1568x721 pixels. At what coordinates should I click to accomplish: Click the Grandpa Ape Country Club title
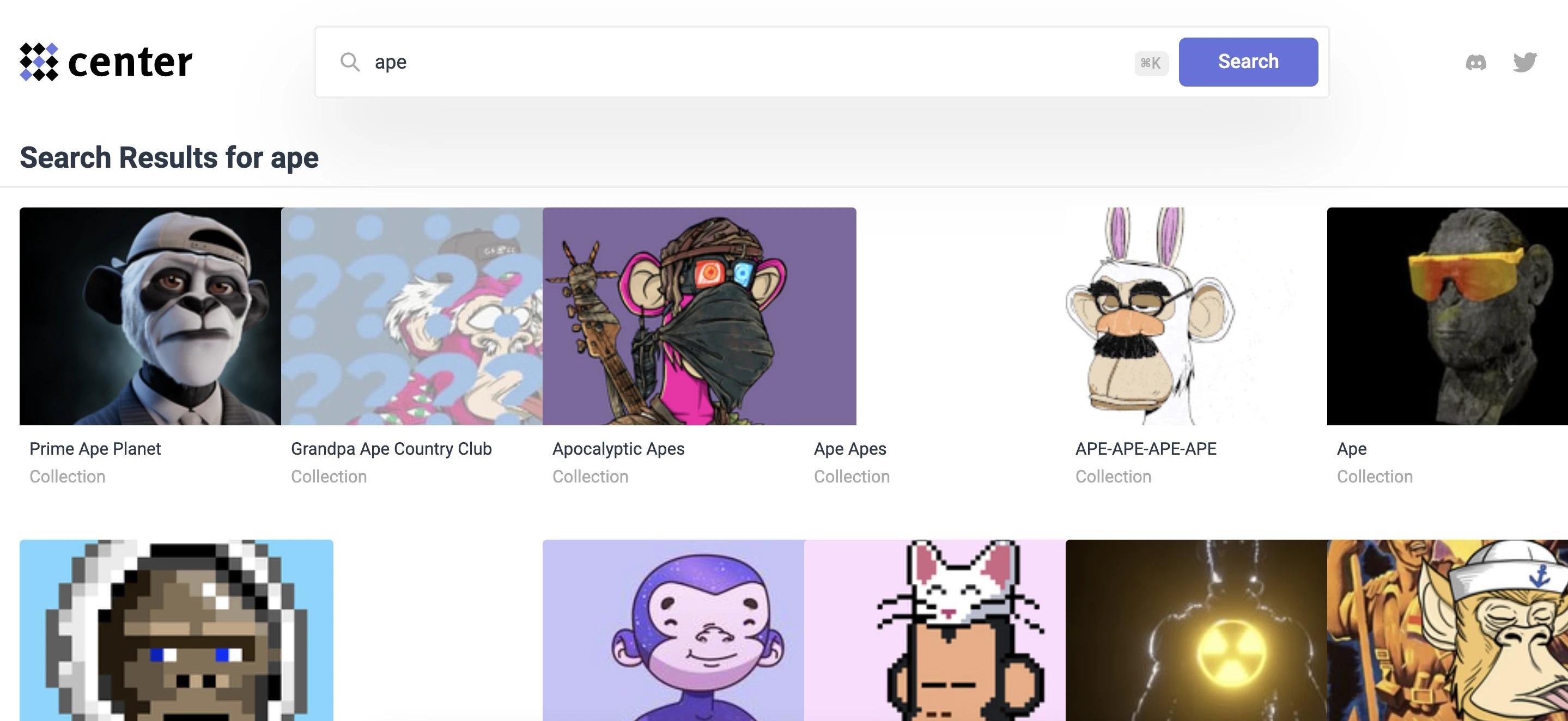pos(391,449)
